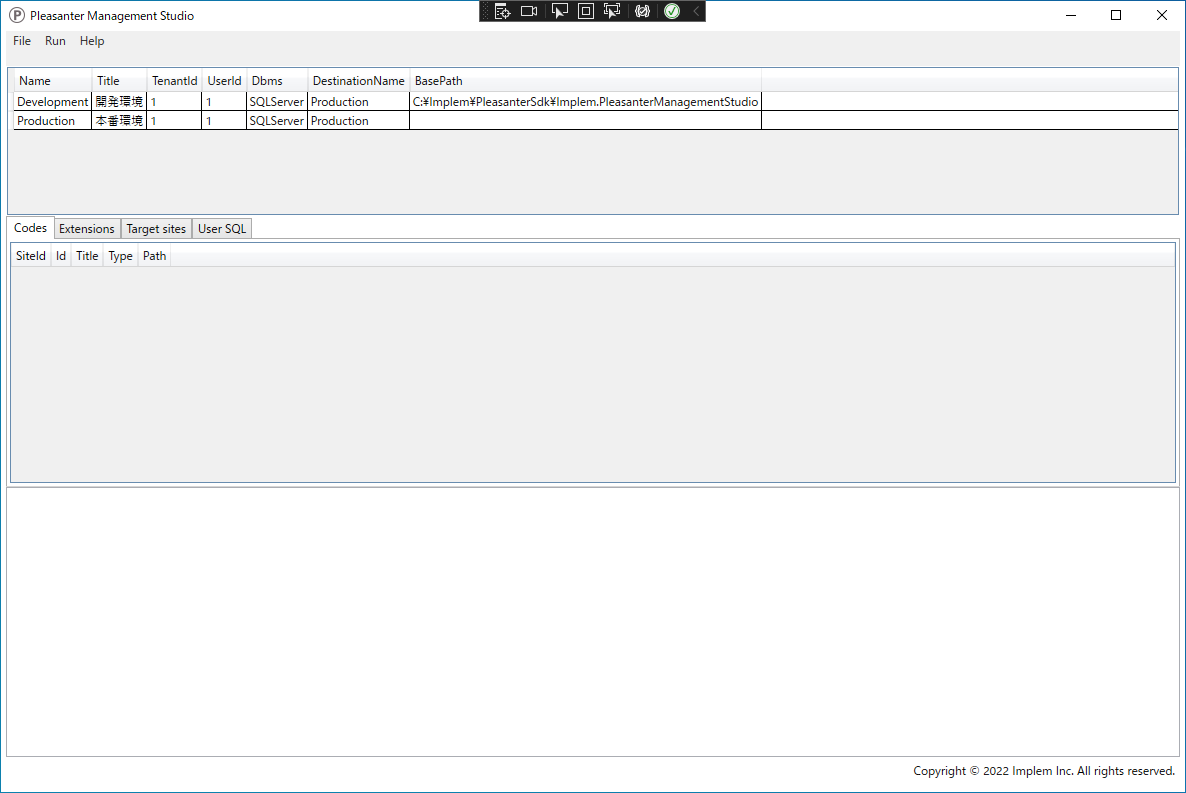Screen dimensions: 1186x793
Task: Switch to the Codes tab
Action: (x=30, y=228)
